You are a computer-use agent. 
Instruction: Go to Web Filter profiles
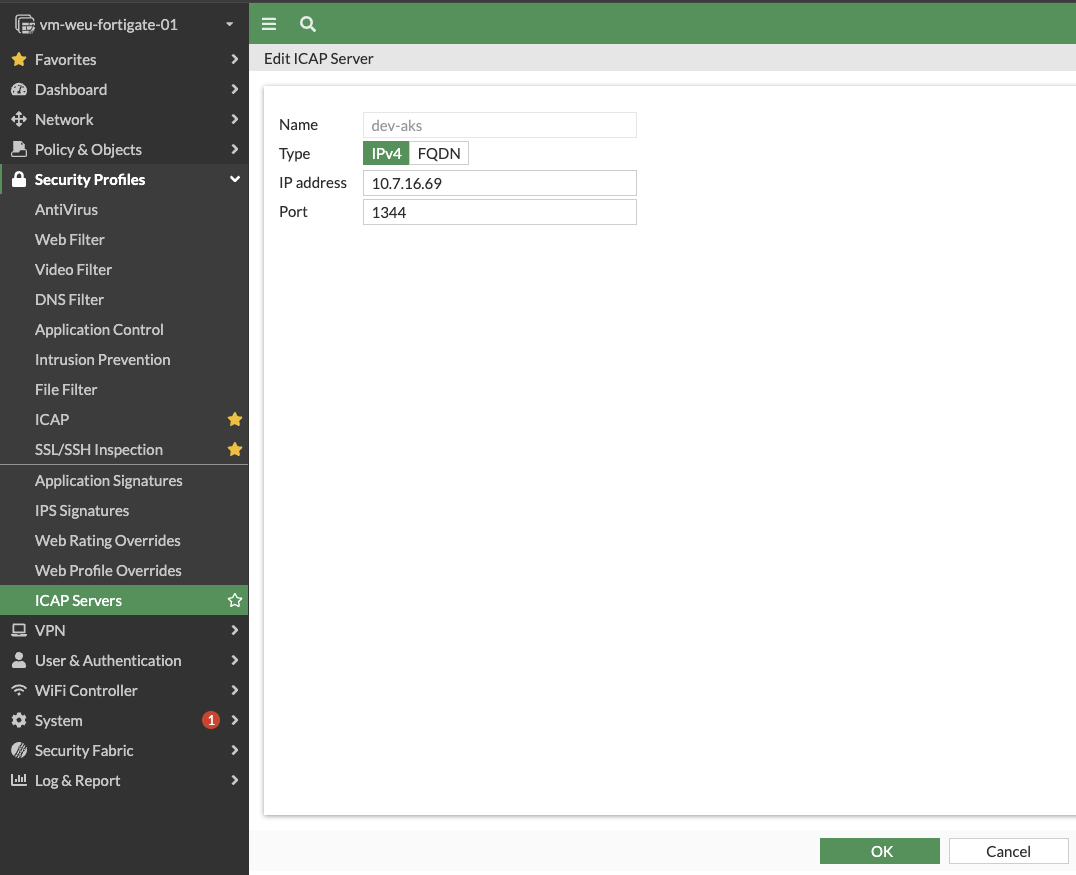click(x=70, y=240)
